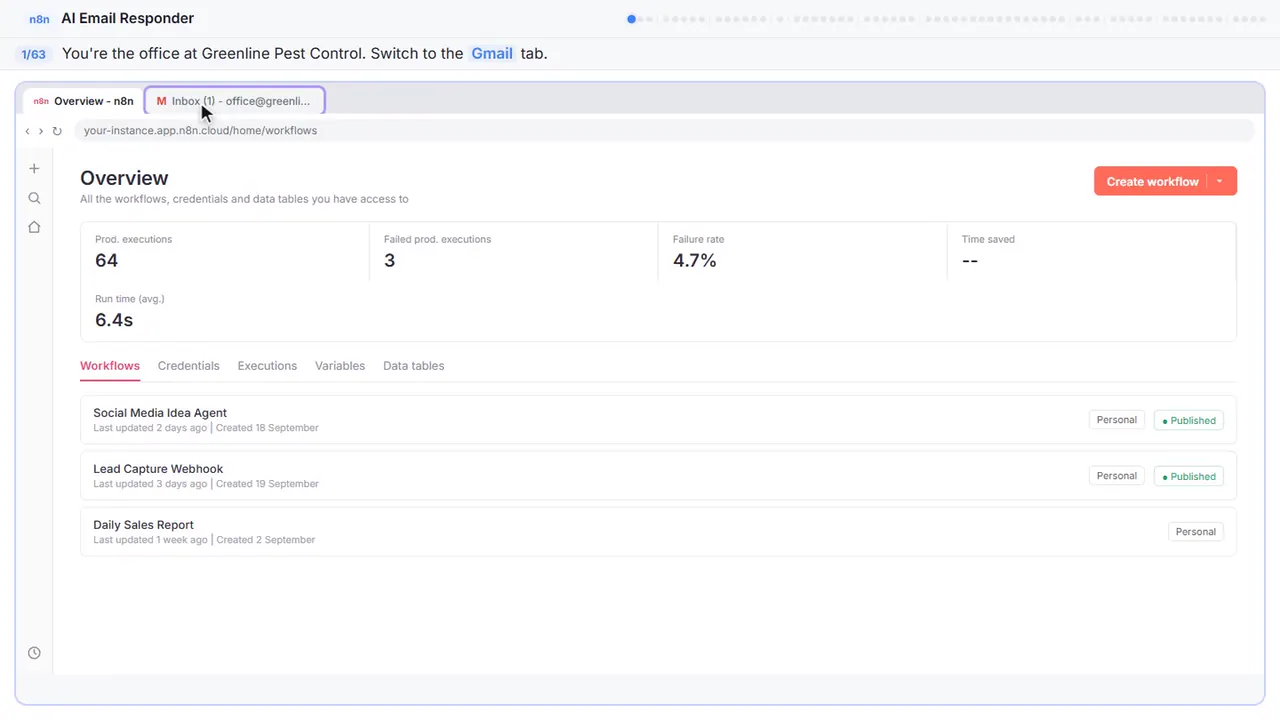Click the Personal tag on Social Media Idea Agent
Screen dimensions: 1280x720
1116,420
